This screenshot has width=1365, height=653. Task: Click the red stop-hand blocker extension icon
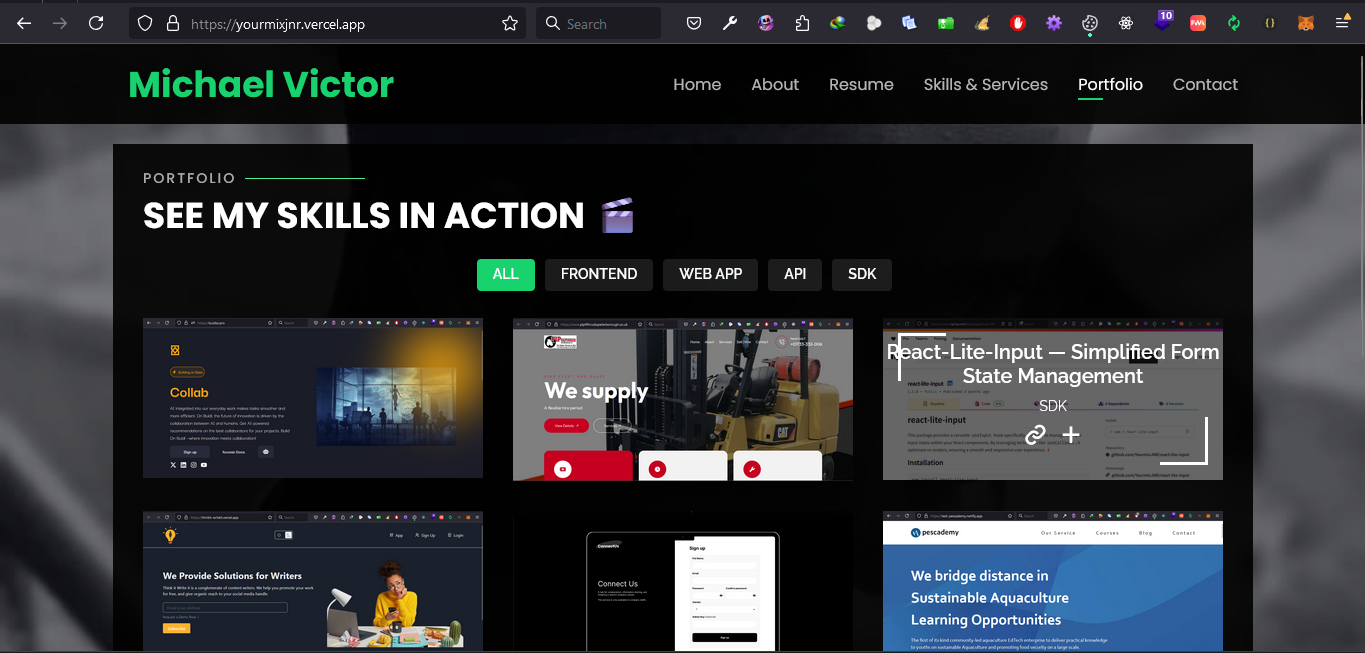[x=1018, y=23]
